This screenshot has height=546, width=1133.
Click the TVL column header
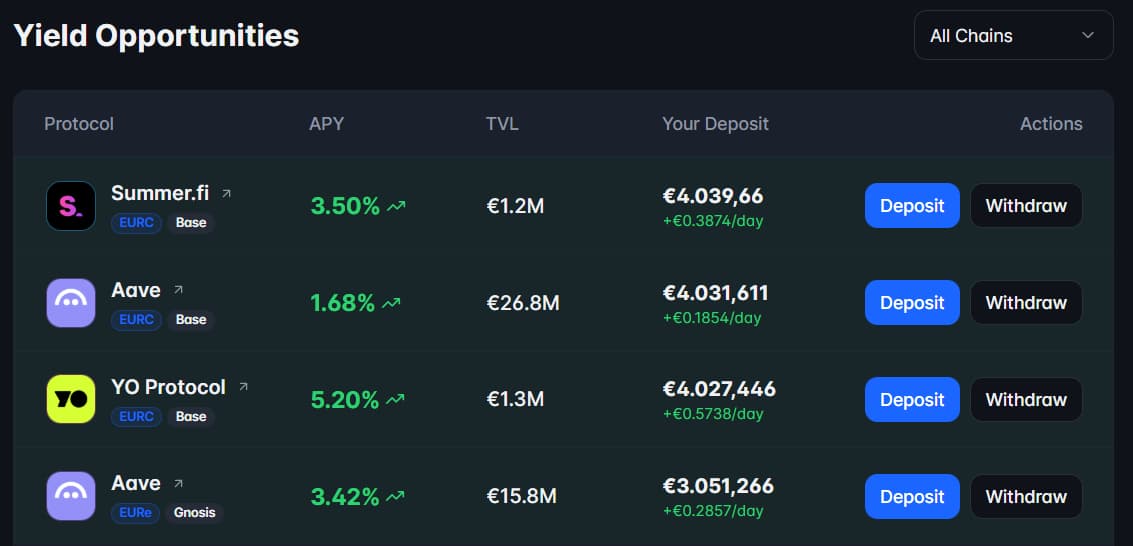502,124
